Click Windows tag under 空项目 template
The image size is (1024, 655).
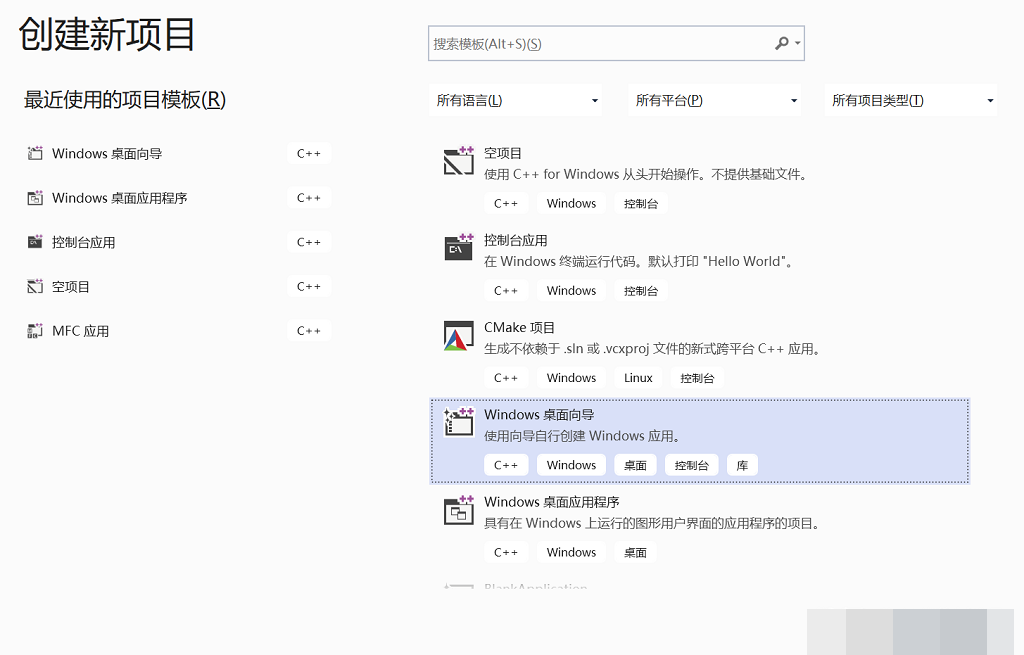571,203
